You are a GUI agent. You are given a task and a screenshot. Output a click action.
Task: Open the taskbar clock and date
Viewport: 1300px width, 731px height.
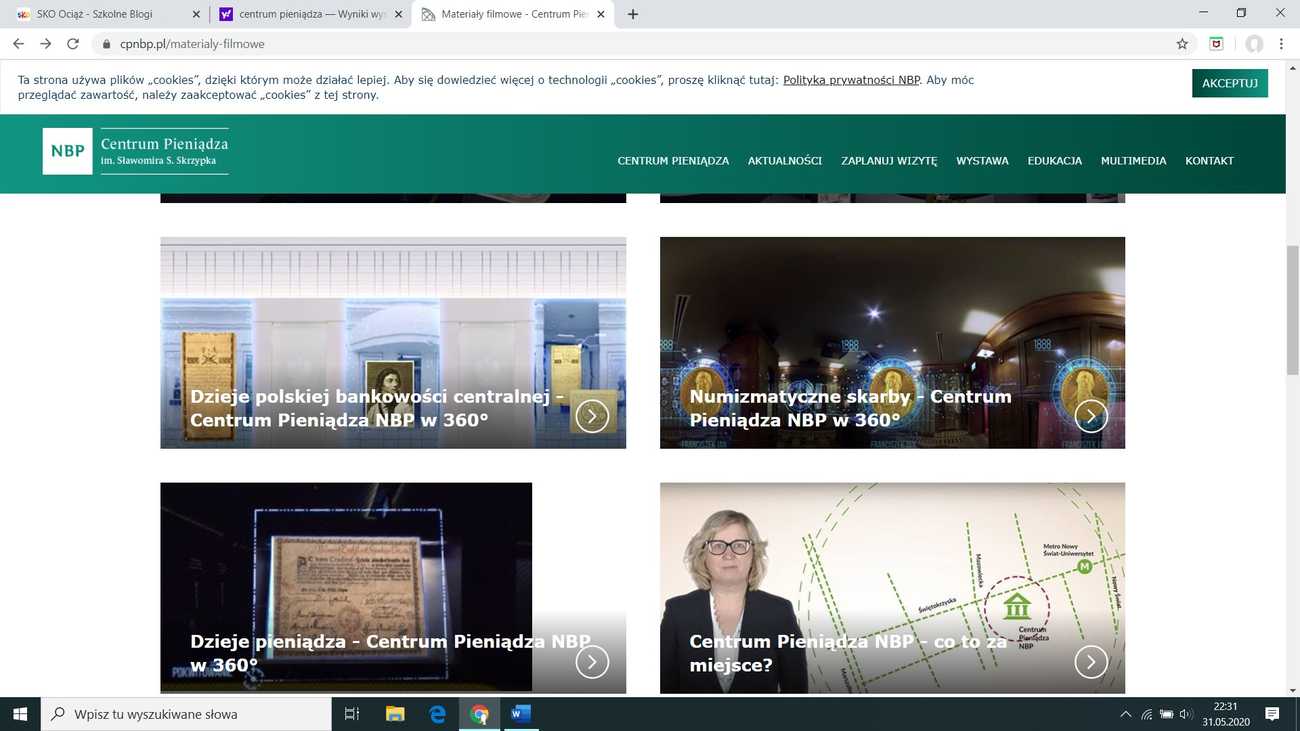[x=1225, y=714]
